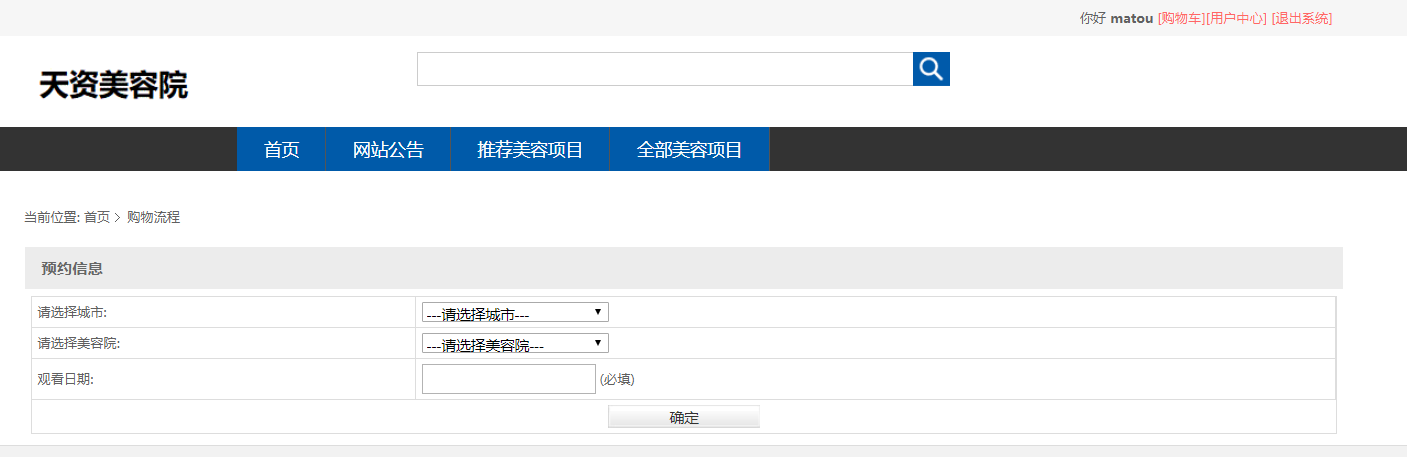1407x457 pixels.
Task: Click 购物流程 in the breadcrumb
Action: click(x=153, y=217)
